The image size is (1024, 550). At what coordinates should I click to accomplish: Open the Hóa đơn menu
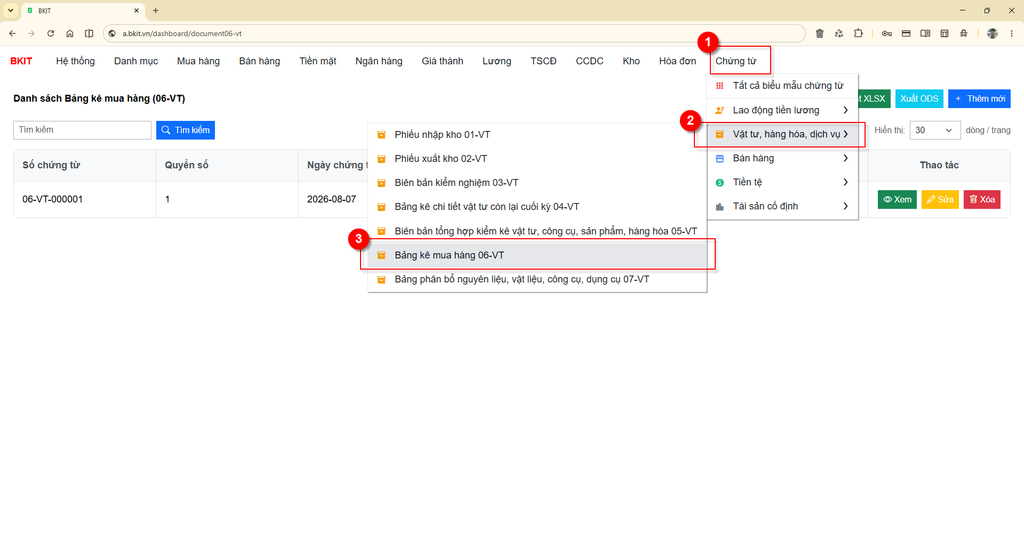point(677,61)
